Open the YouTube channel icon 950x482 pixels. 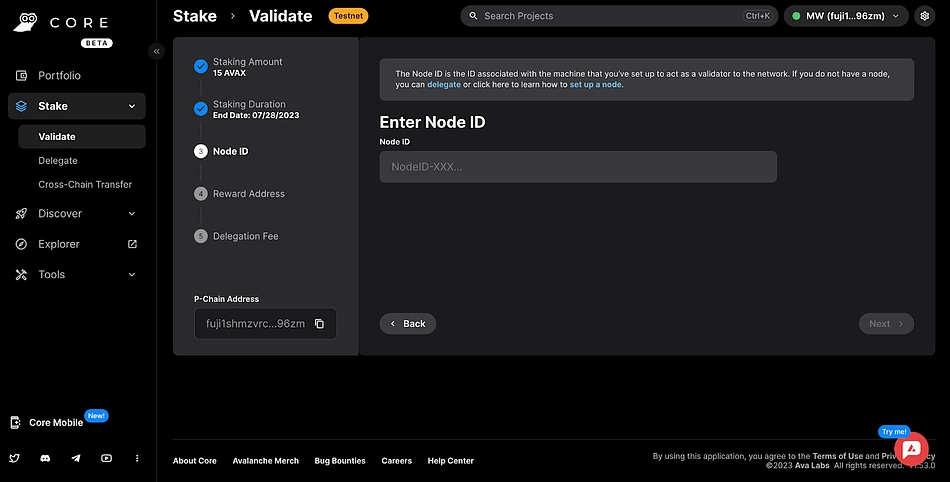pyautogui.click(x=106, y=458)
